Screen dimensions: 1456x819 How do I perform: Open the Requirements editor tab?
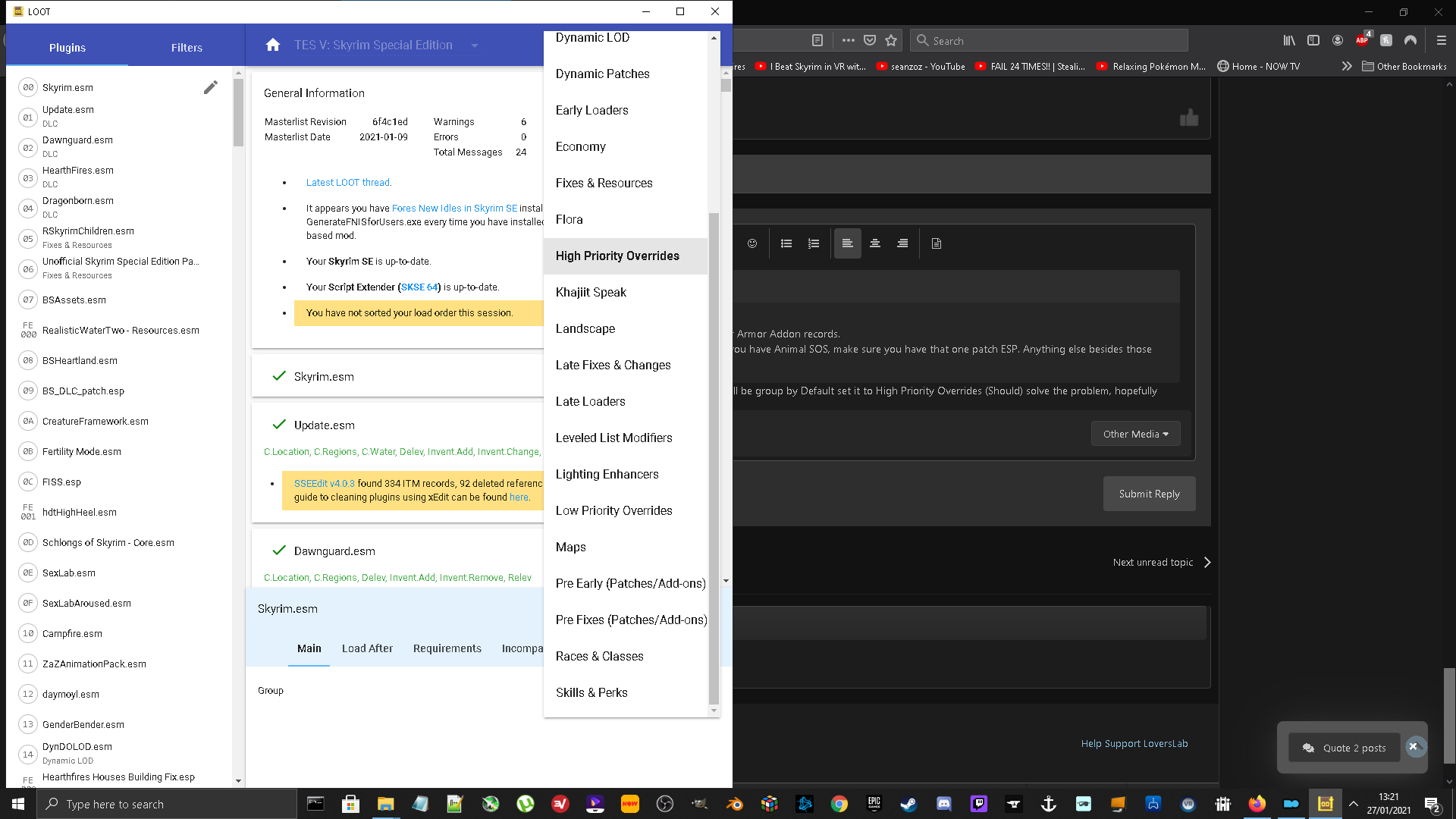447,648
